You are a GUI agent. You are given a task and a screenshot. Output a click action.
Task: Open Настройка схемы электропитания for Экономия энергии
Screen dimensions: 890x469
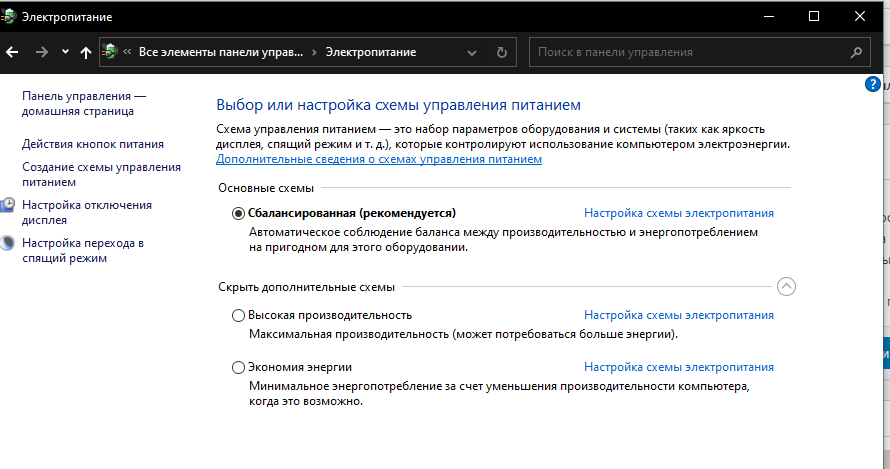pyautogui.click(x=679, y=367)
